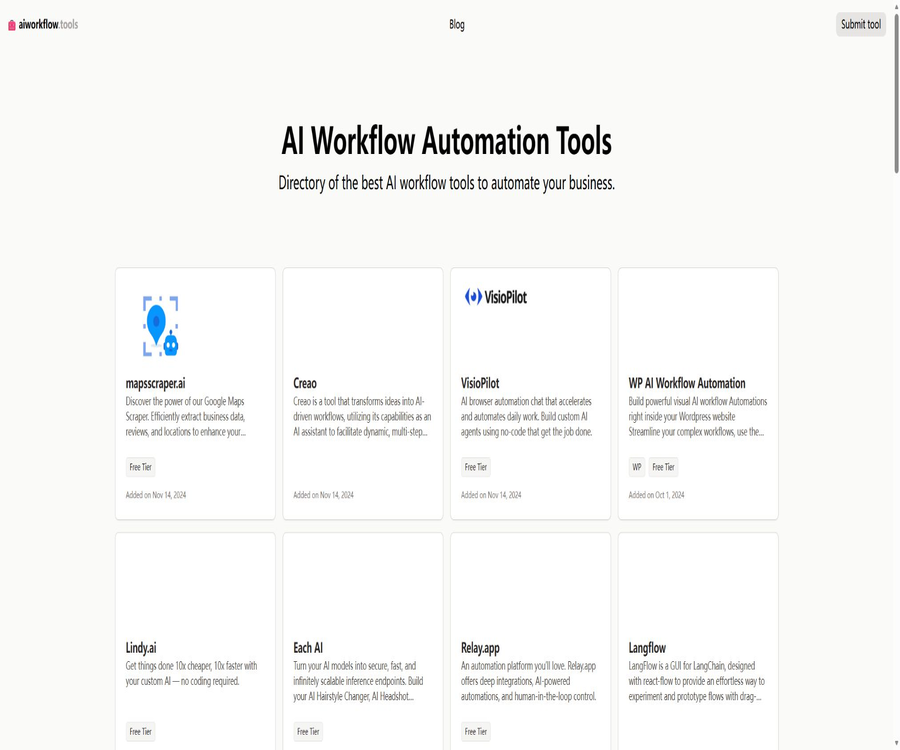Click 'Added on Nov 14, 2024' on VisioPilot card
The height and width of the screenshot is (750, 900).
click(x=491, y=495)
